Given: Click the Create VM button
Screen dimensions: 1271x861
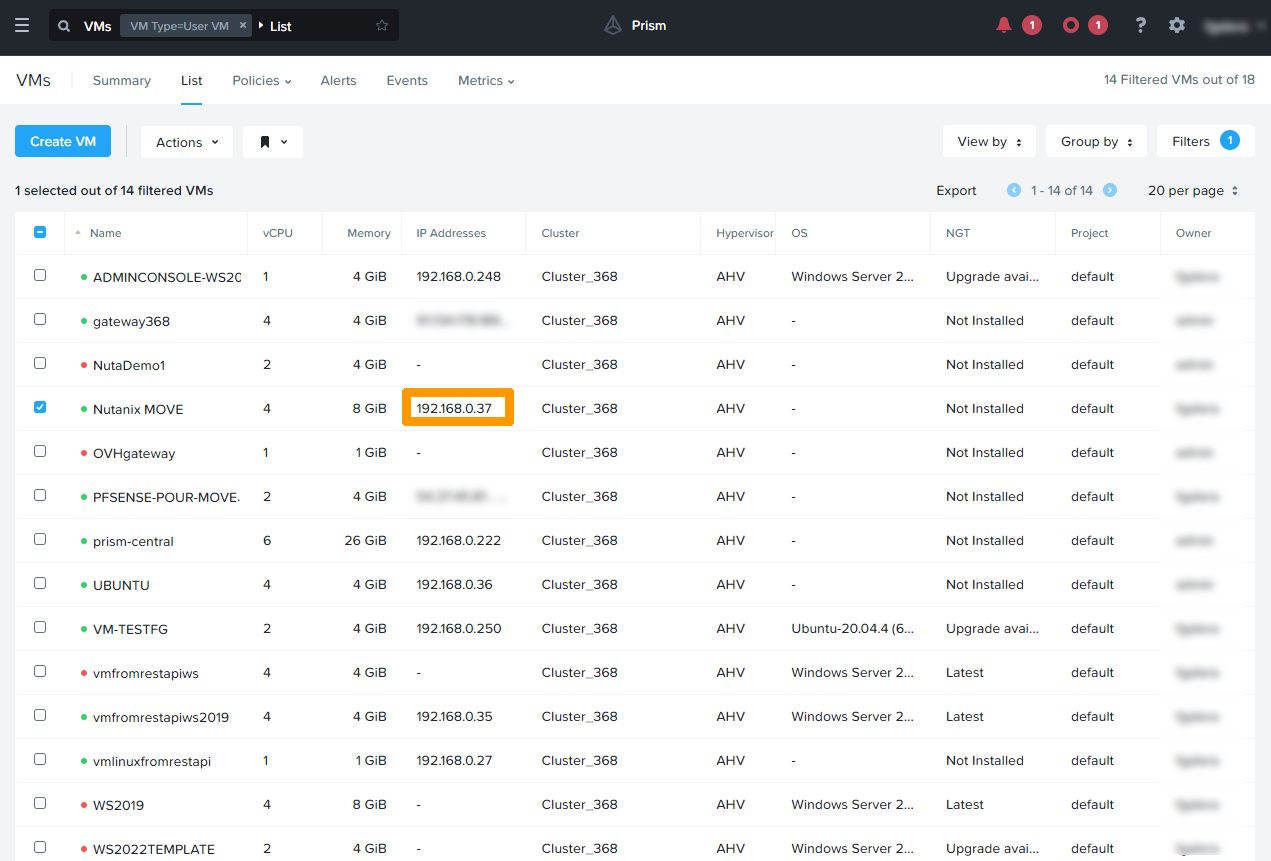Looking at the screenshot, I should [63, 142].
